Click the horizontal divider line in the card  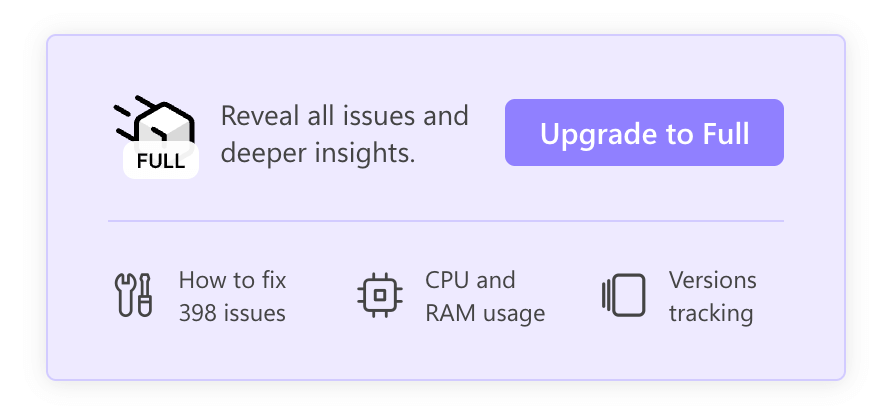pyautogui.click(x=446, y=221)
